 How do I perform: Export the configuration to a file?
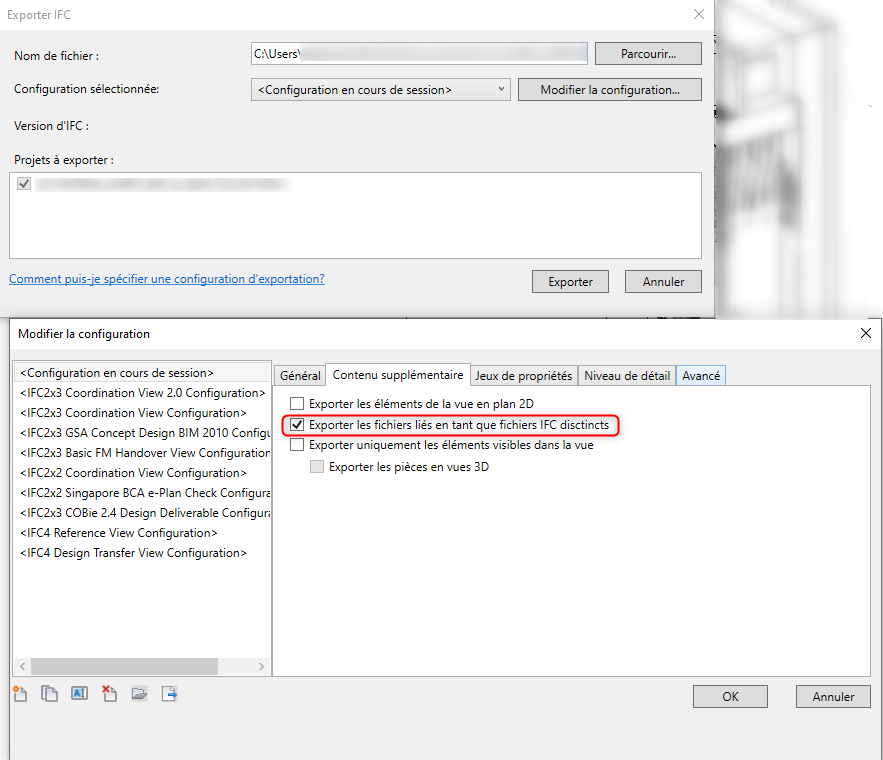tap(169, 693)
